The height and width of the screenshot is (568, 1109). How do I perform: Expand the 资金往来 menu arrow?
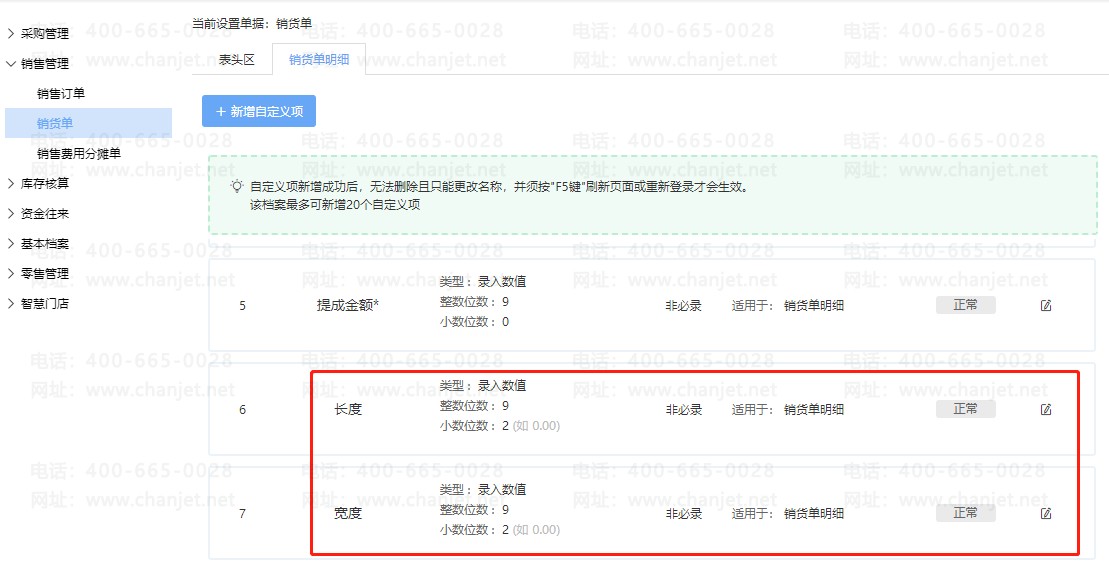(11, 214)
